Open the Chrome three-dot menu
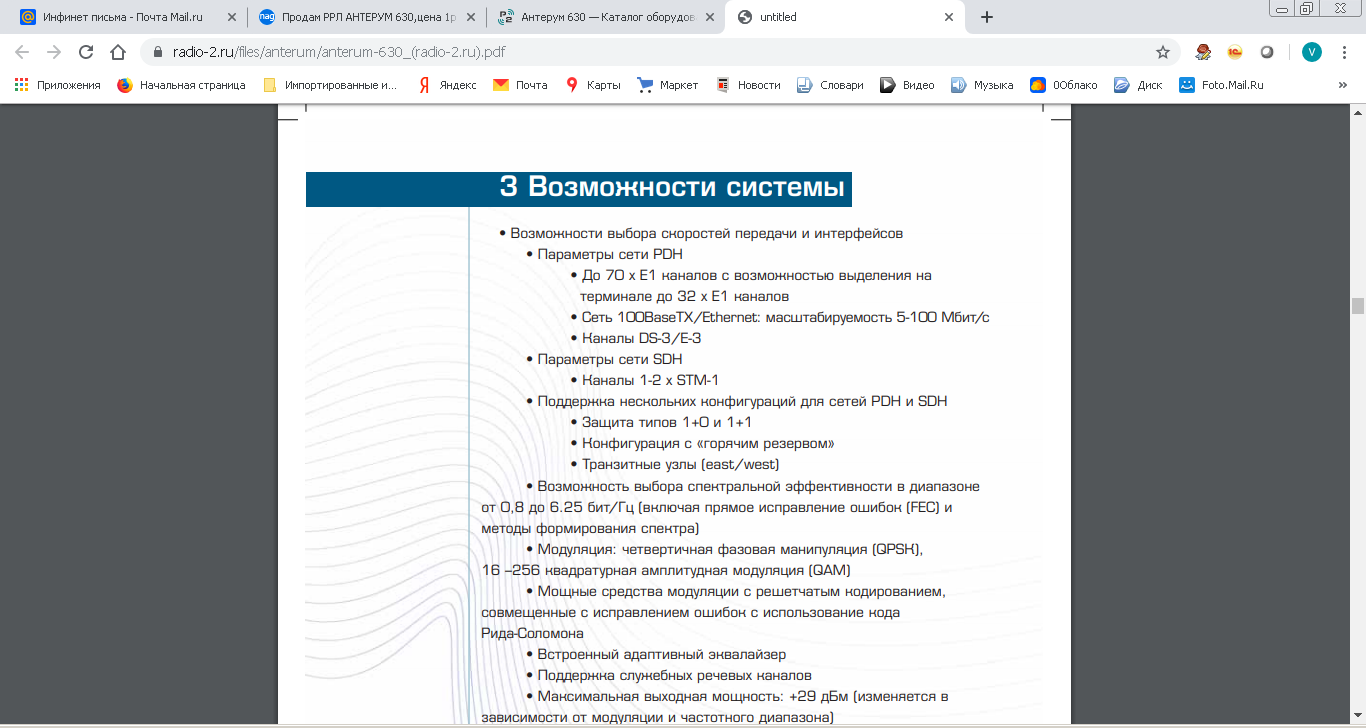 [x=1345, y=52]
